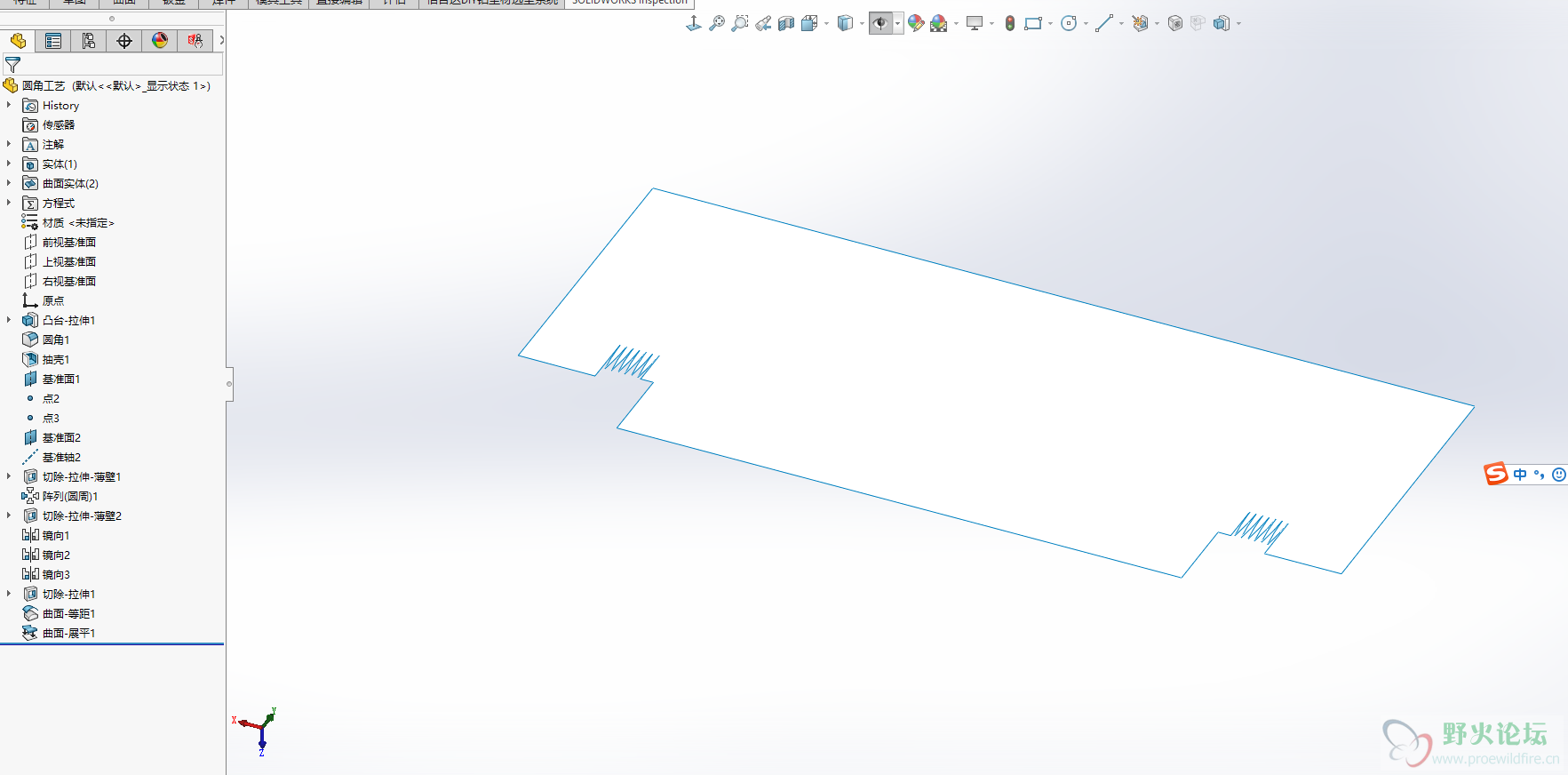1568x775 pixels.
Task: Click the traffic light rebuild icon
Action: tap(1010, 23)
